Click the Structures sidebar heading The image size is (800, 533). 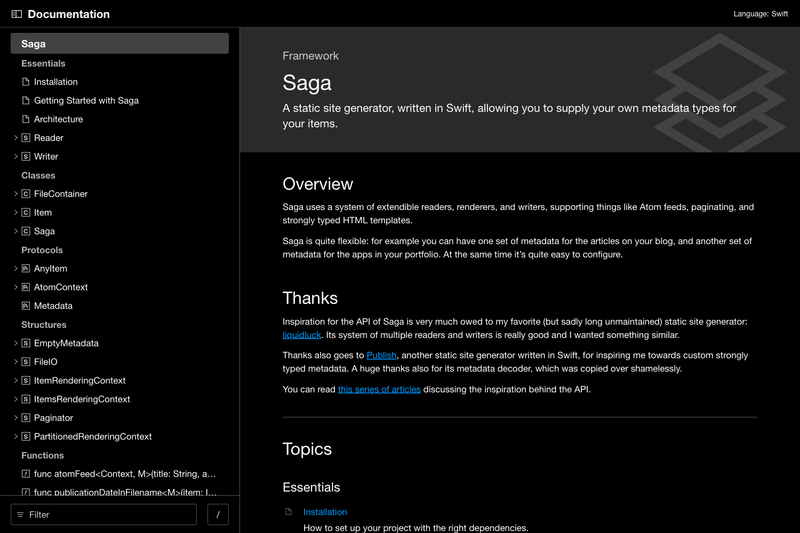44,324
